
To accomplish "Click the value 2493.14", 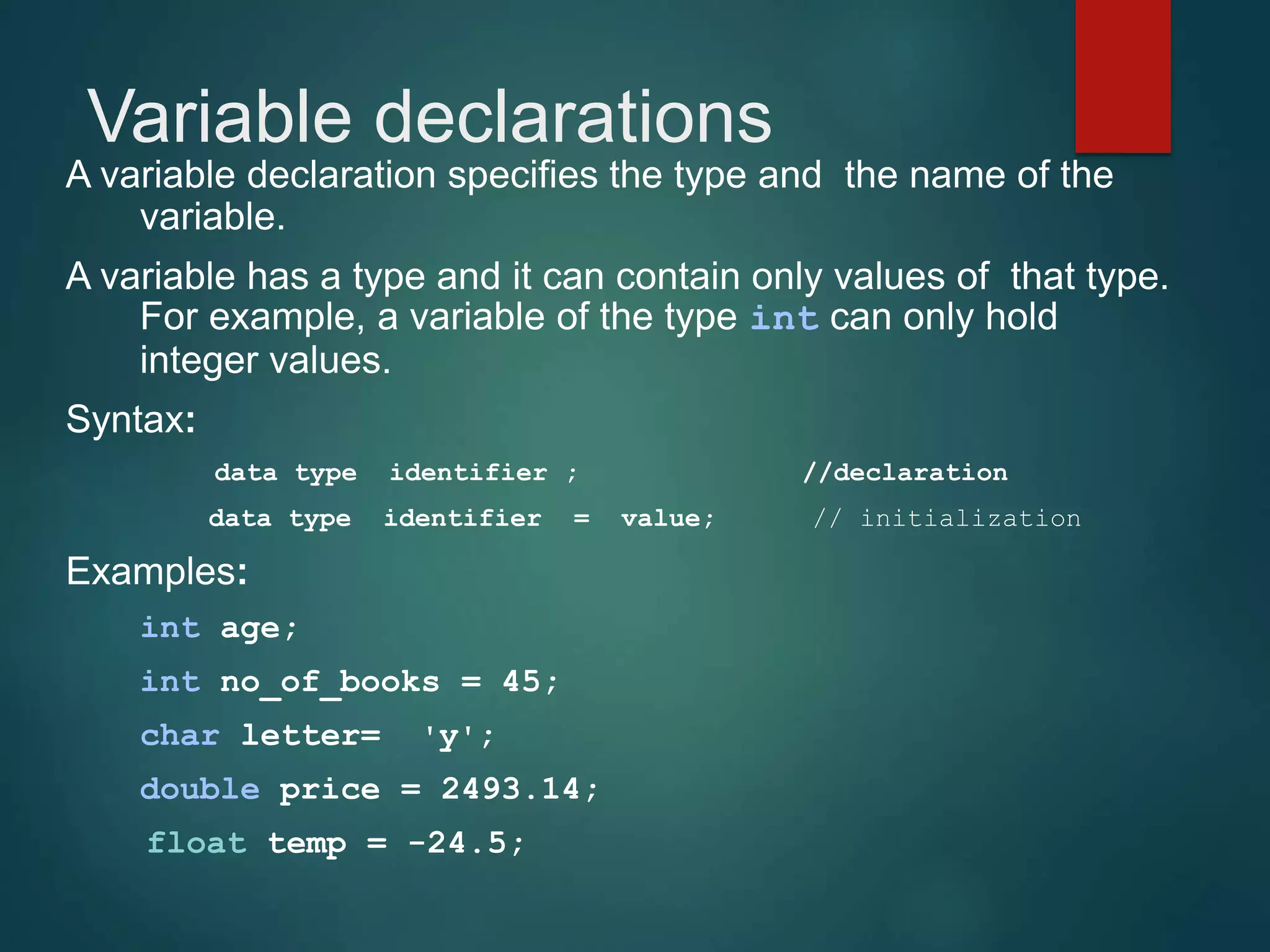I will pos(511,790).
